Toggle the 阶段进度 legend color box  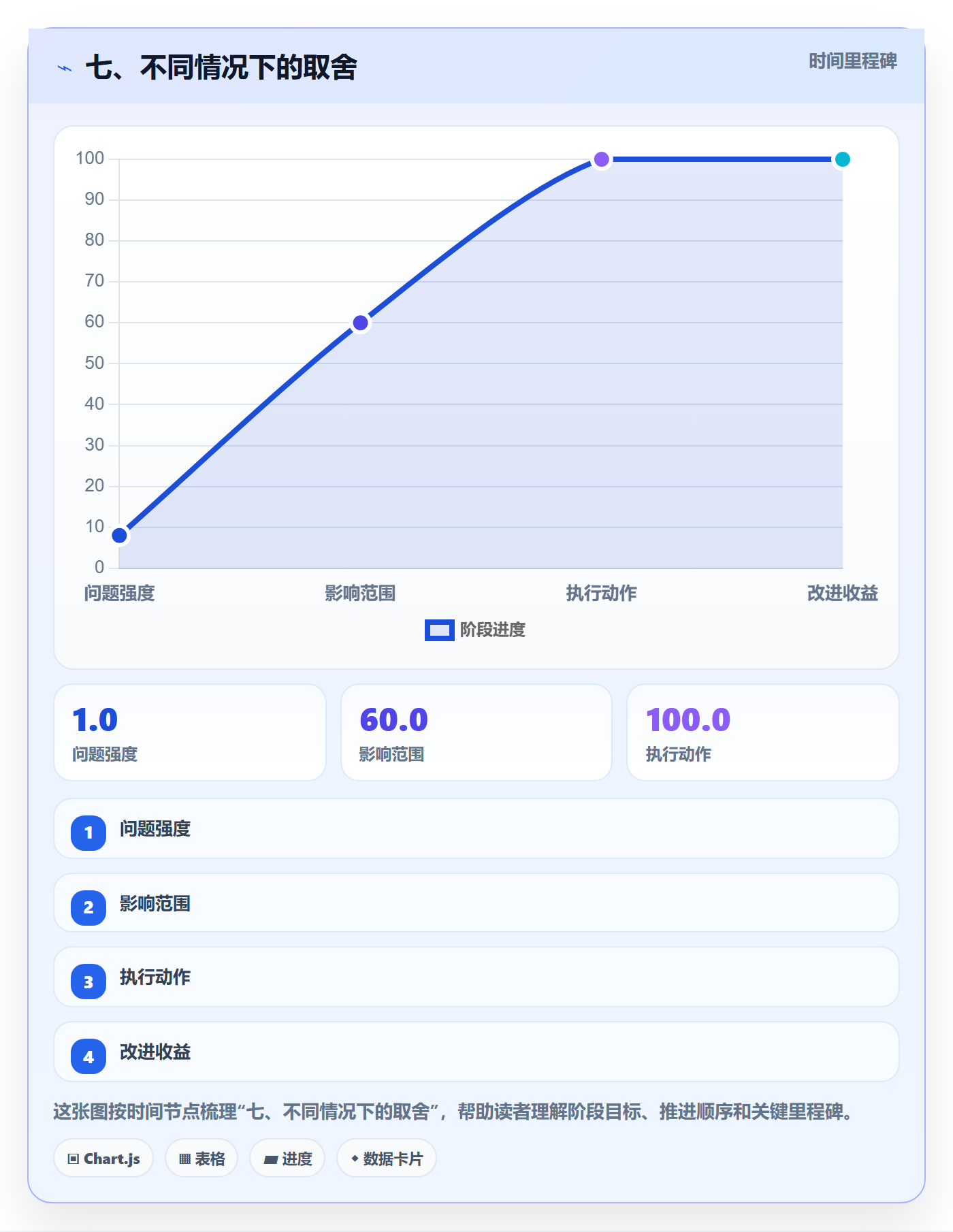pos(440,630)
